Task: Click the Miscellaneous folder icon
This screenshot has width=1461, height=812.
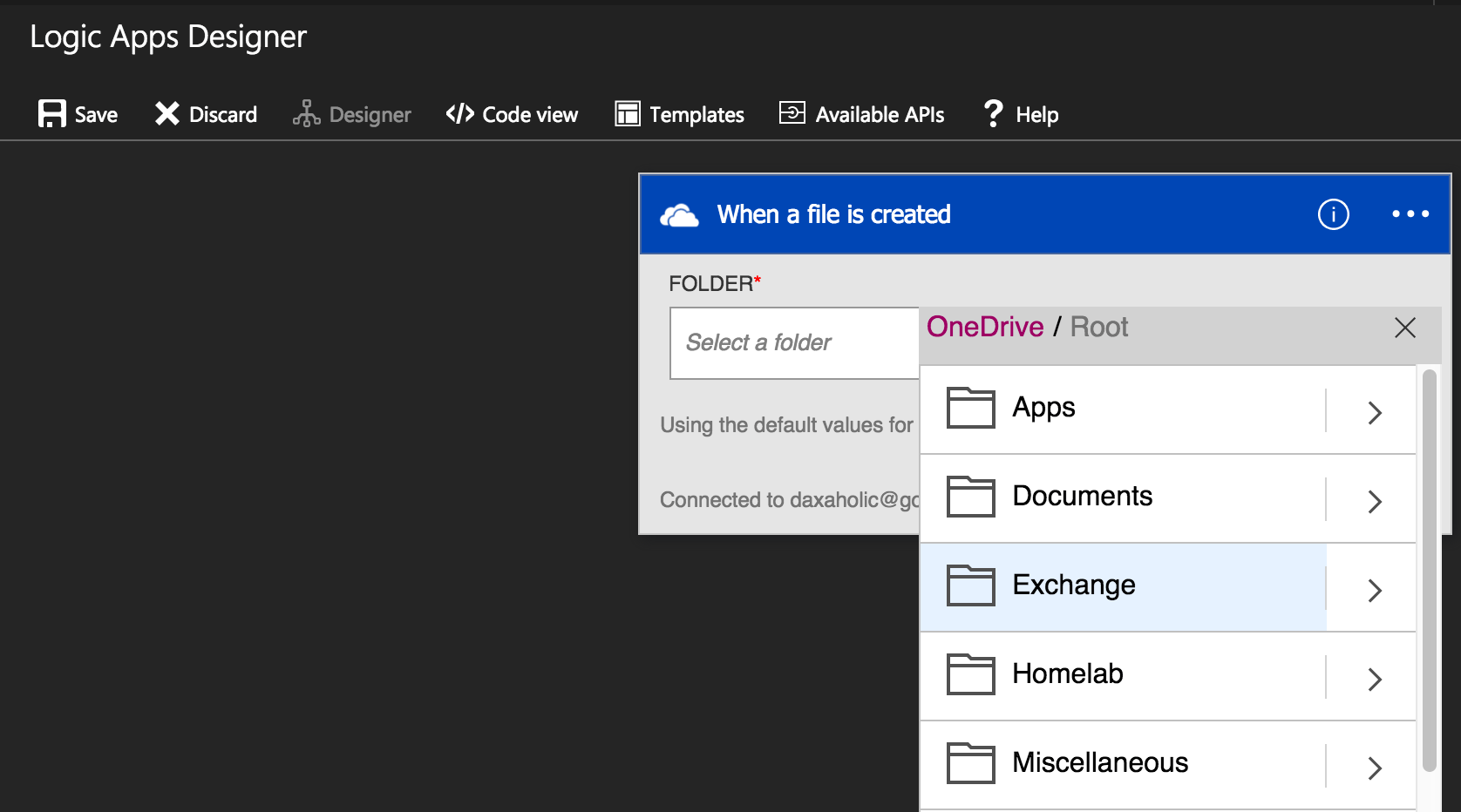Action: (969, 763)
